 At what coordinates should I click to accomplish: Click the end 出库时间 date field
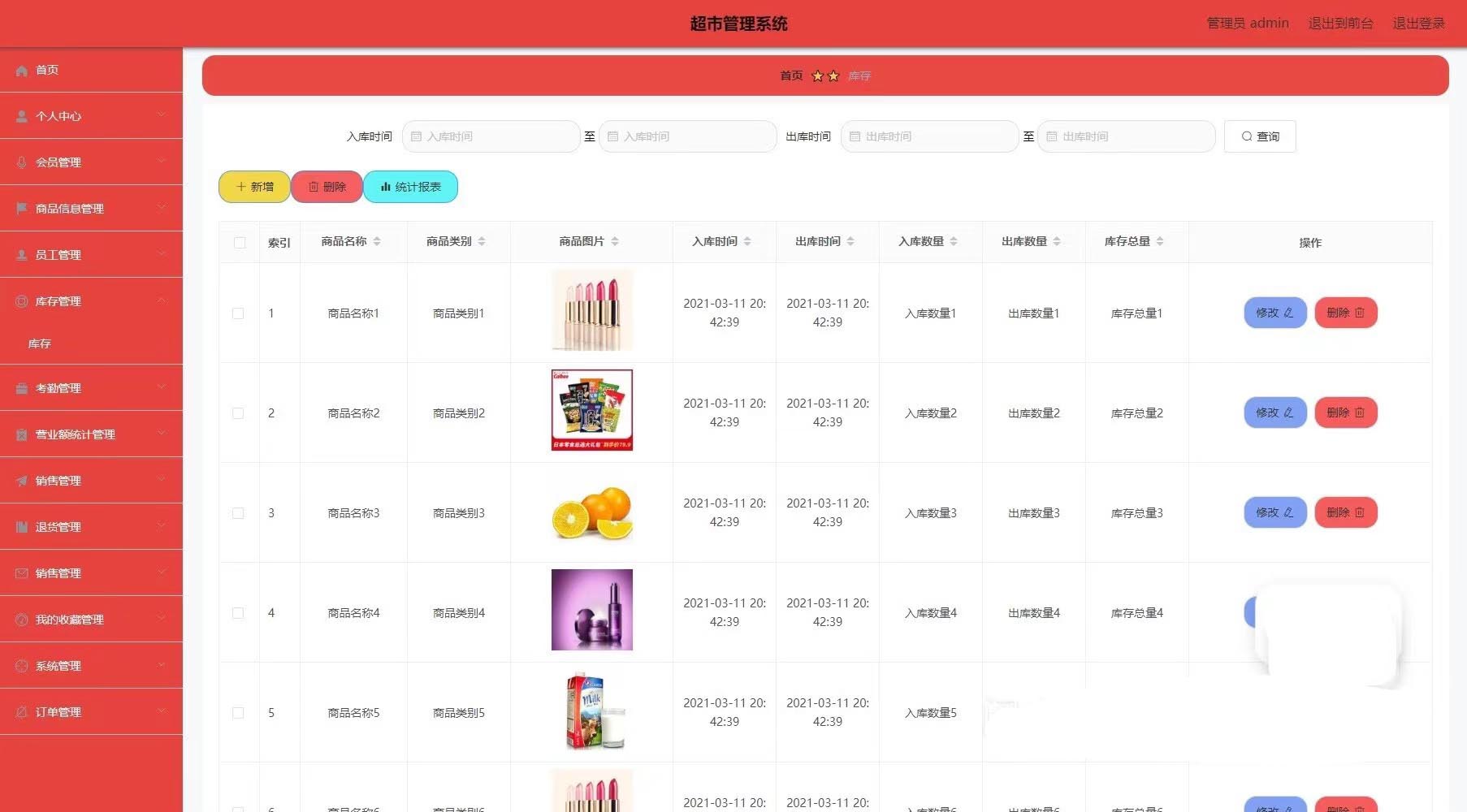click(x=1127, y=136)
